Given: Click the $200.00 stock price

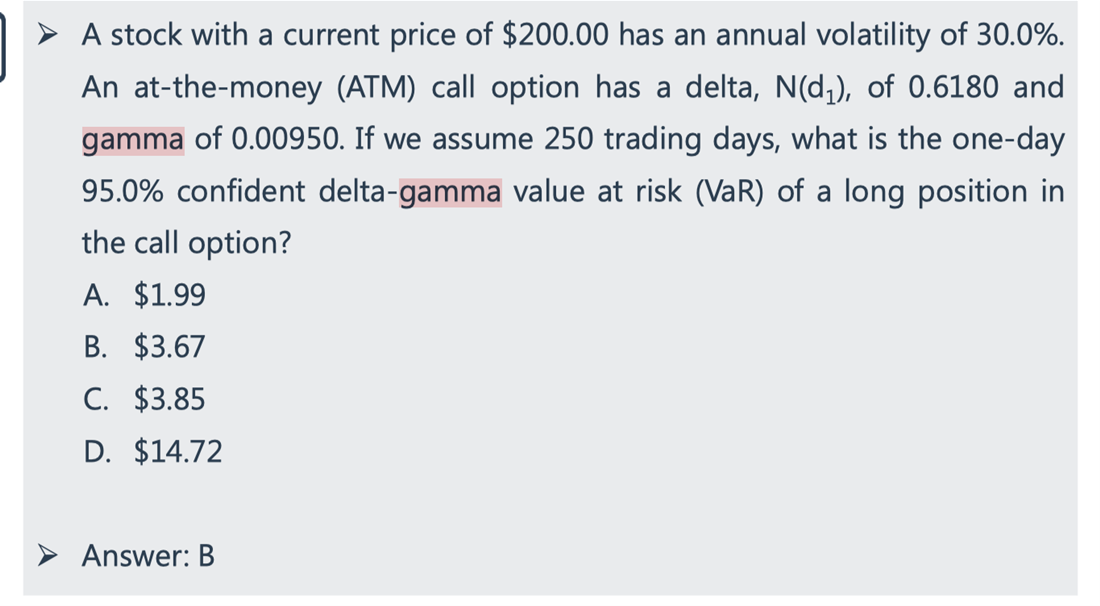Looking at the screenshot, I should 556,34.
